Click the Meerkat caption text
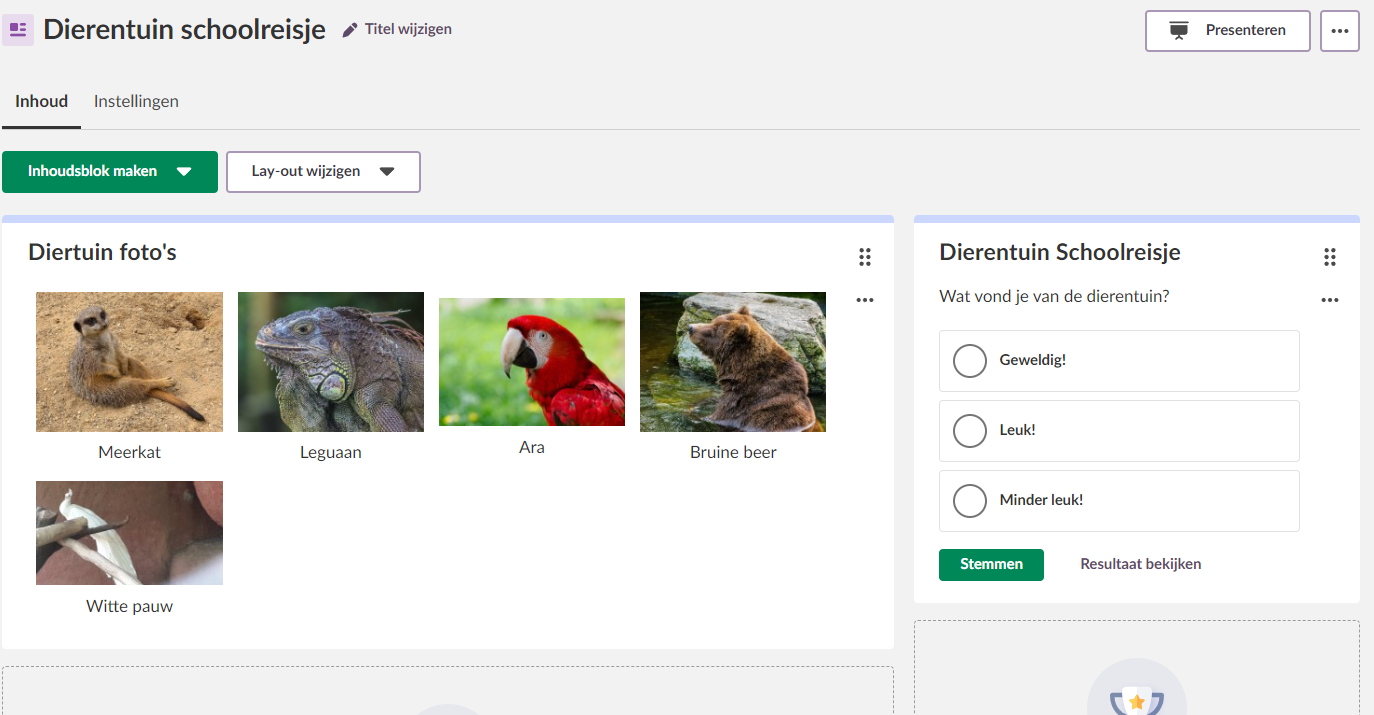Screen dimensions: 1374x715 point(129,452)
